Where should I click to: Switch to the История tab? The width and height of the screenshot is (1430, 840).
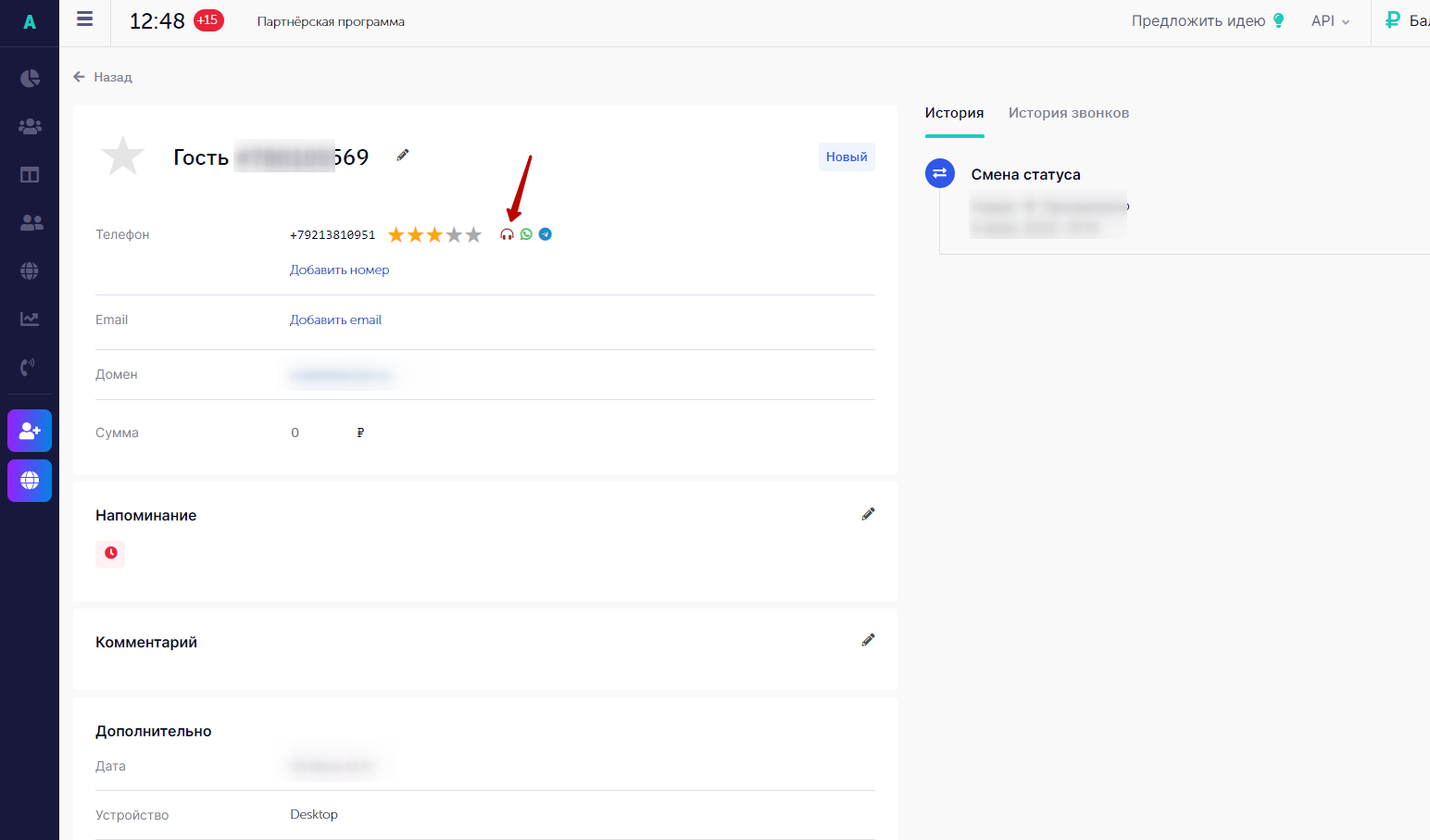point(954,113)
